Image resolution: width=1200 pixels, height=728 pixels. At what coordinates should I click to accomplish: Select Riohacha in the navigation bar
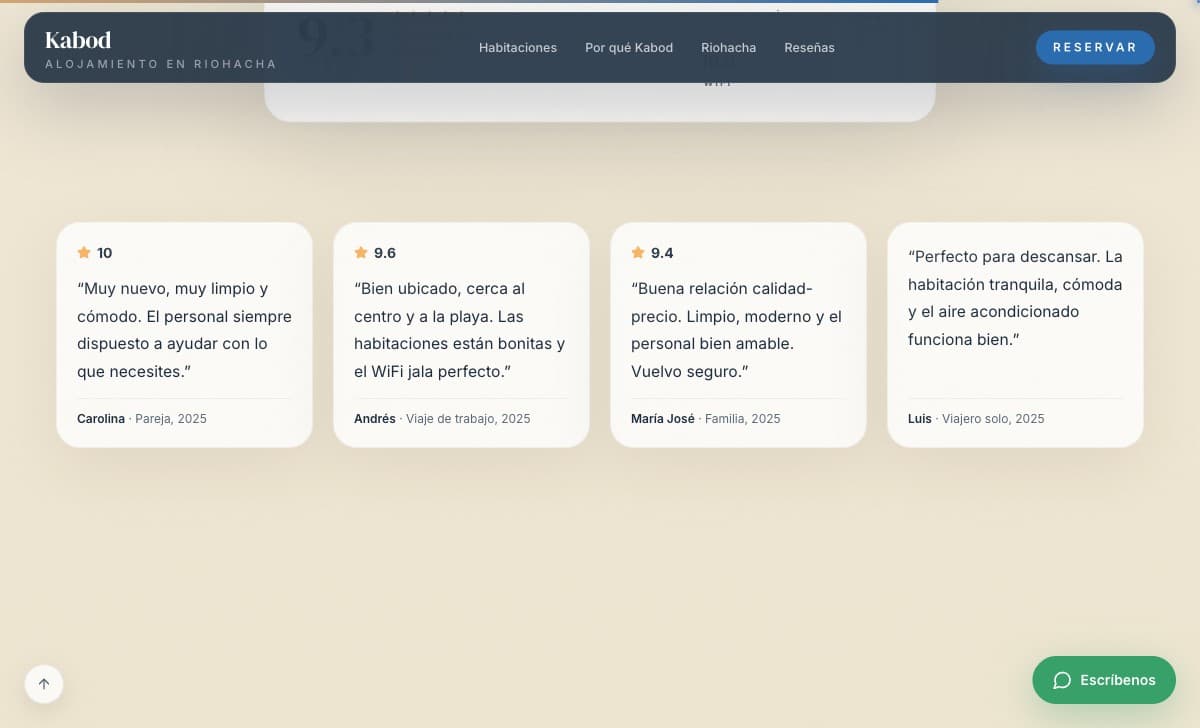tap(728, 48)
